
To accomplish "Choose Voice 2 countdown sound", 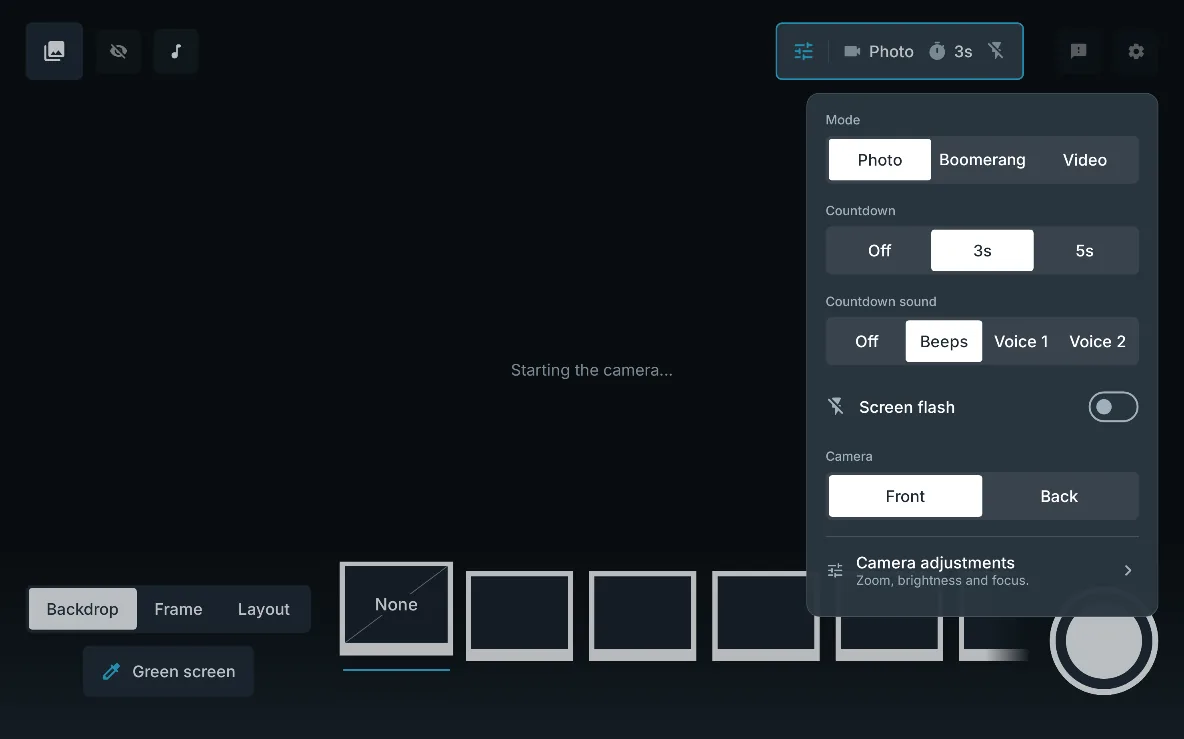I will [x=1097, y=341].
